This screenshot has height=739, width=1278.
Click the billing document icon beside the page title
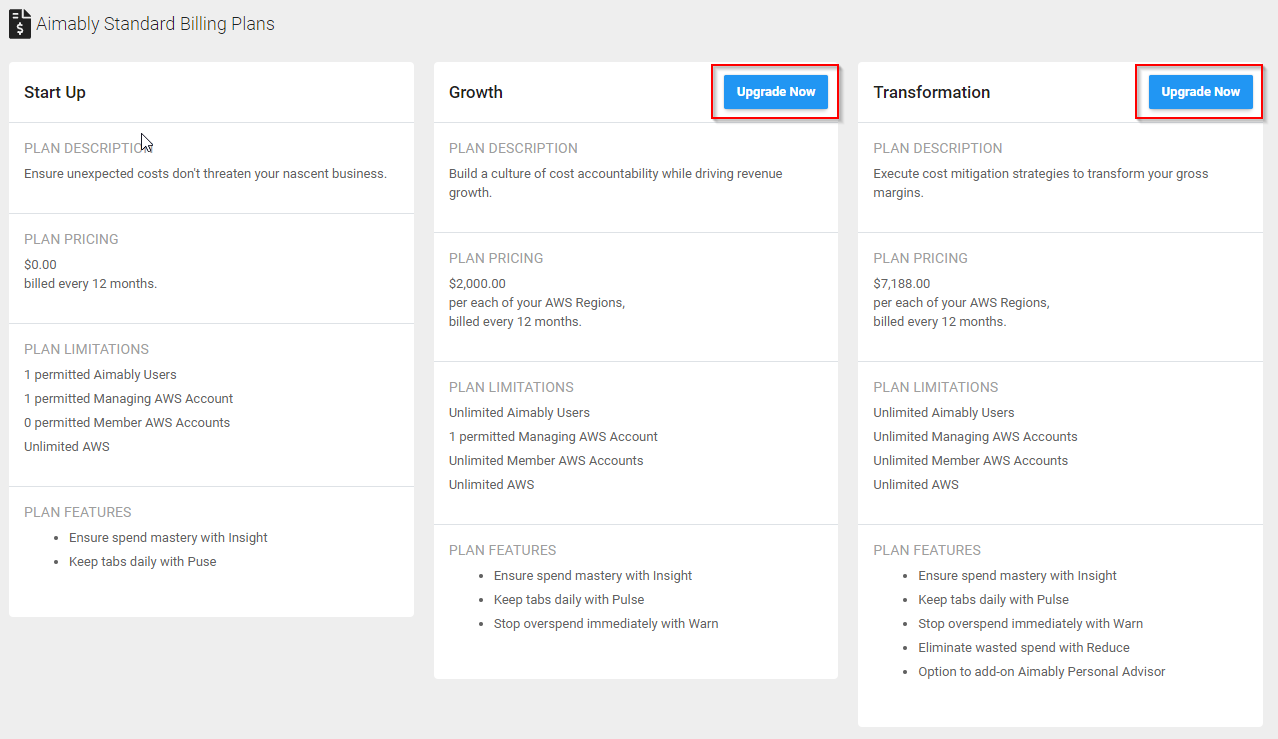click(20, 23)
